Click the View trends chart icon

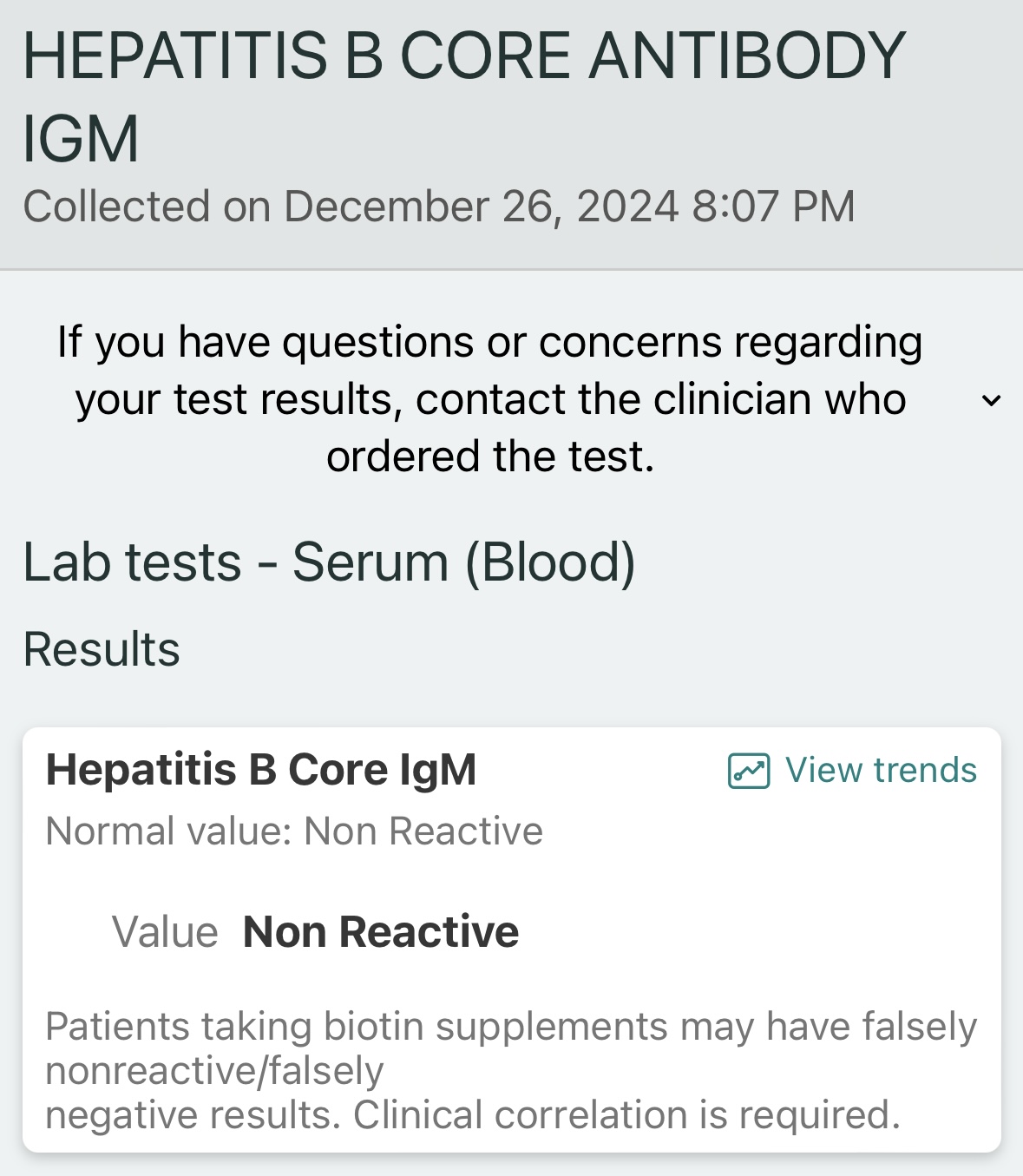[749, 771]
